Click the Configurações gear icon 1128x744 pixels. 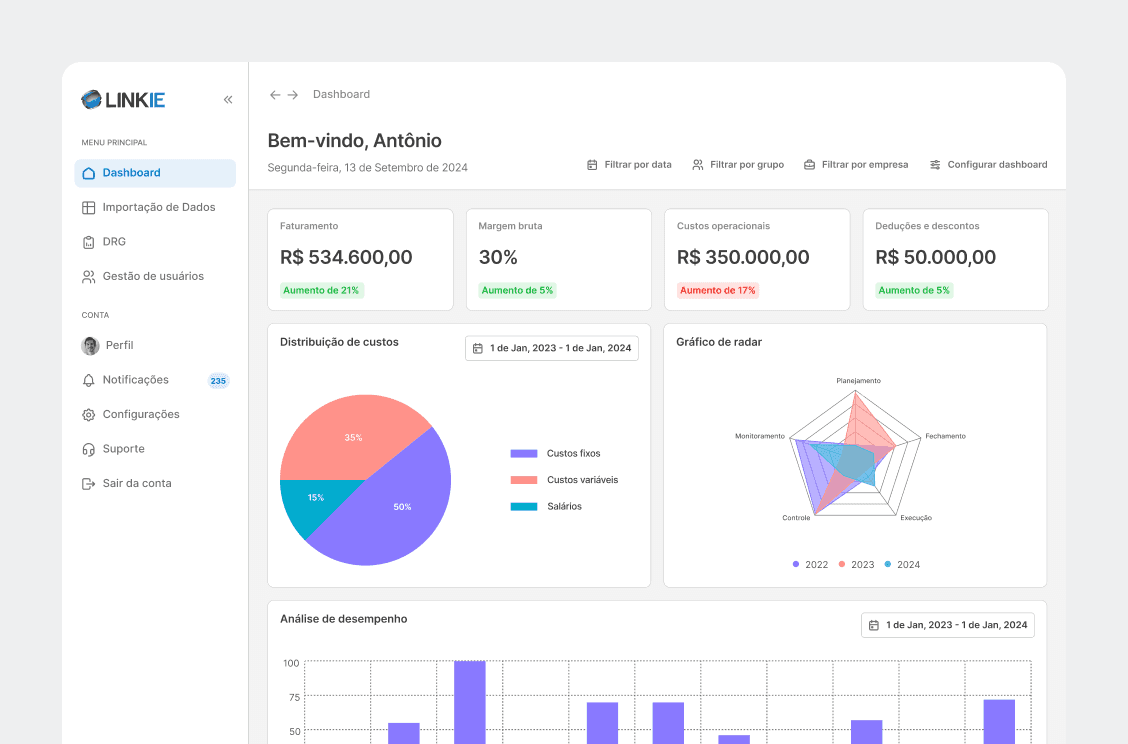(88, 415)
